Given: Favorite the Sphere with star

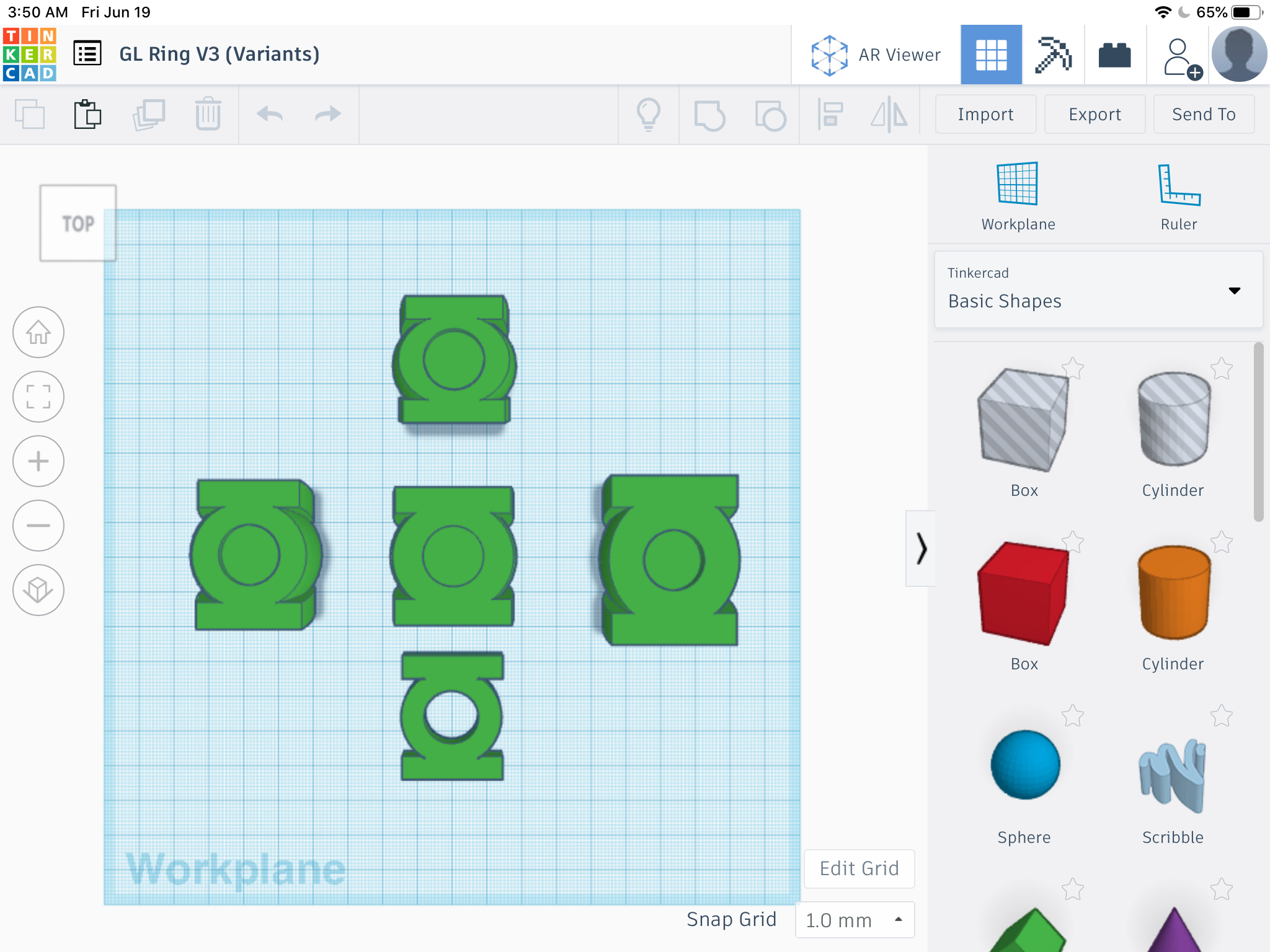Looking at the screenshot, I should click(x=1073, y=716).
